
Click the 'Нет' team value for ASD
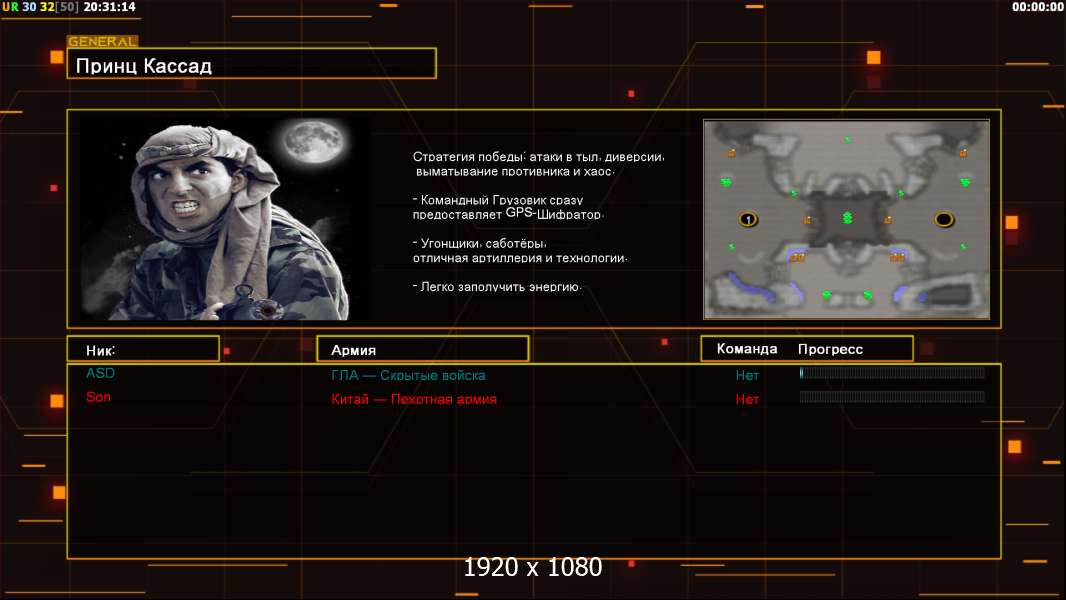pos(747,375)
